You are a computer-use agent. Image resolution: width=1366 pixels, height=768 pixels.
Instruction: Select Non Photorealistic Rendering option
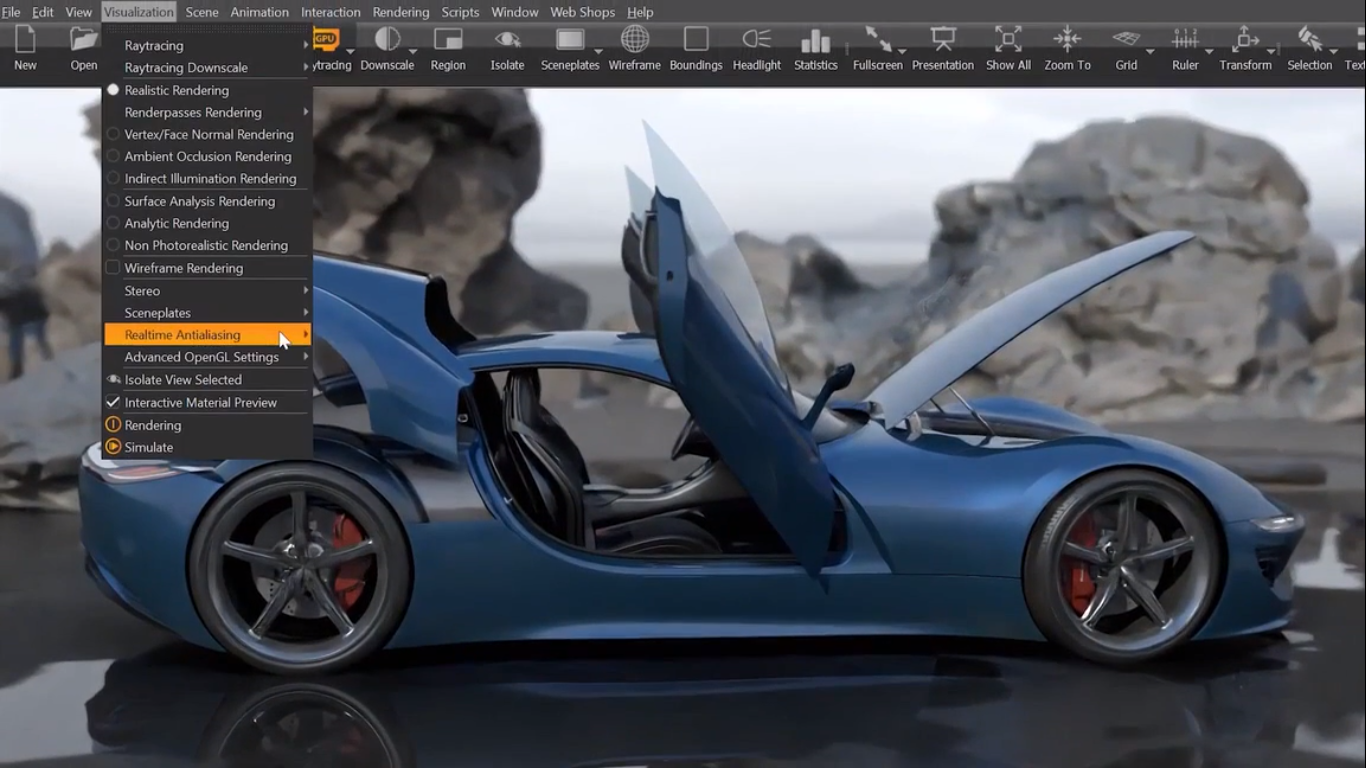point(208,245)
